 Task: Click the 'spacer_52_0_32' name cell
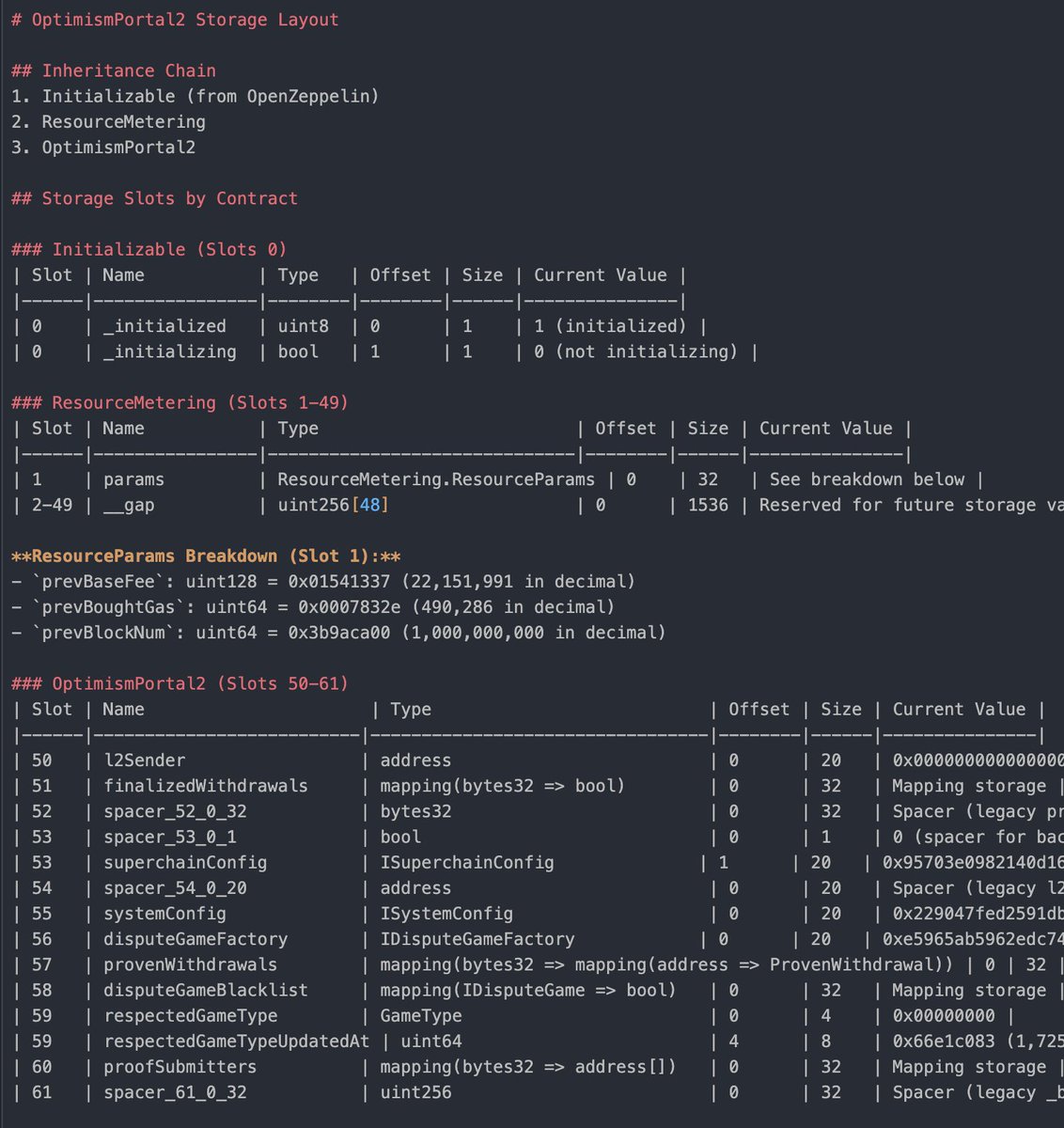coord(175,811)
